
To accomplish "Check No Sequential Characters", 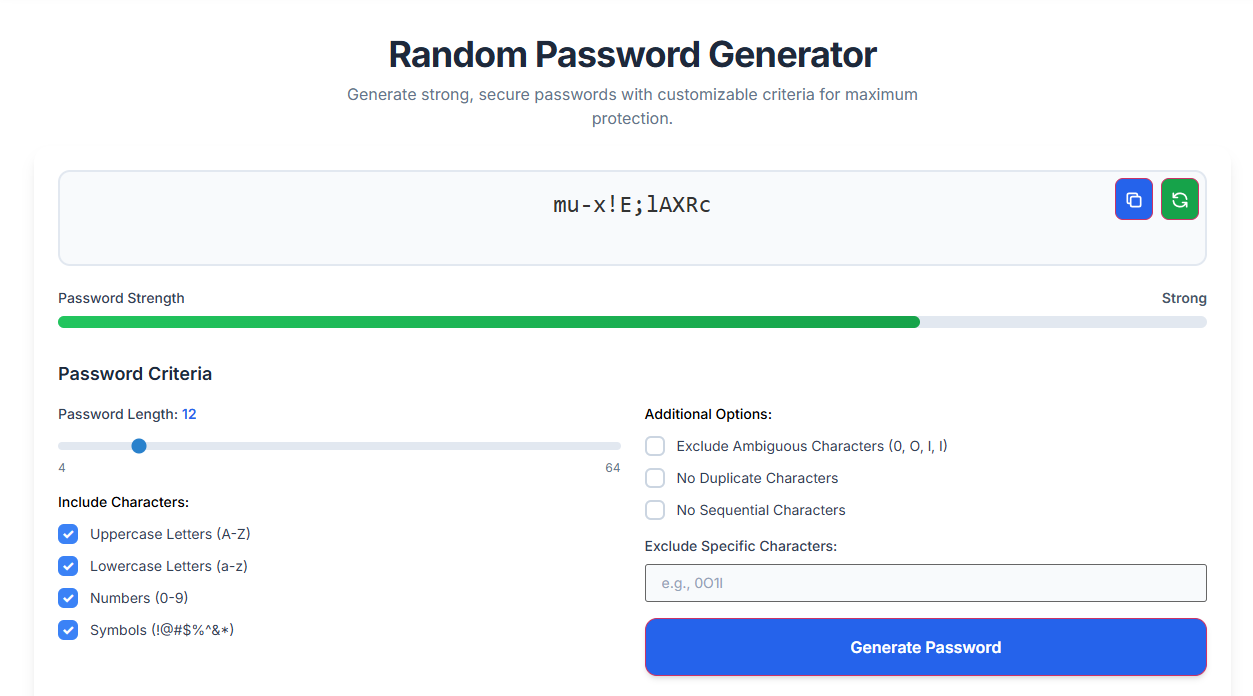I will [655, 510].
